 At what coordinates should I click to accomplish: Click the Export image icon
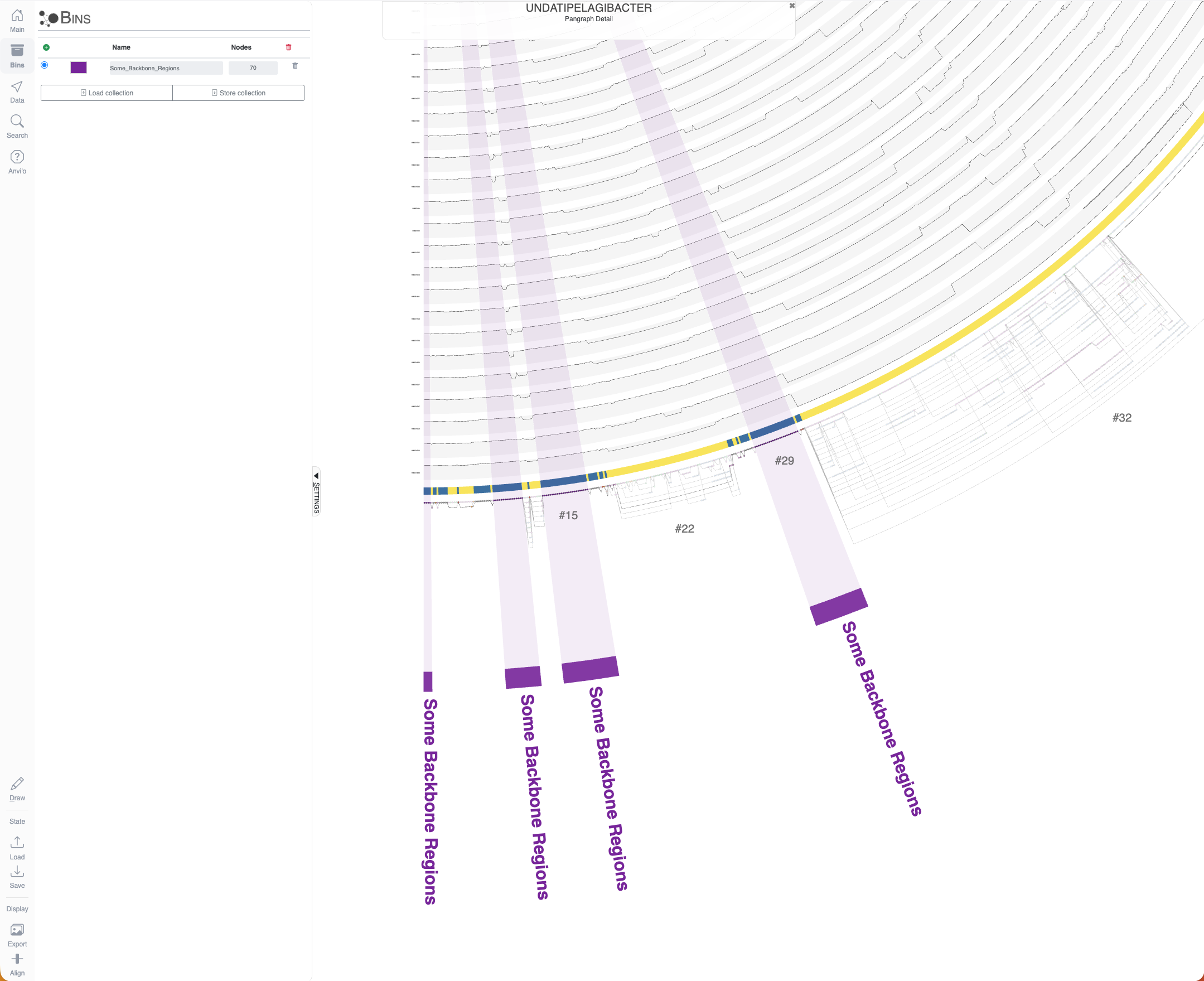17,930
